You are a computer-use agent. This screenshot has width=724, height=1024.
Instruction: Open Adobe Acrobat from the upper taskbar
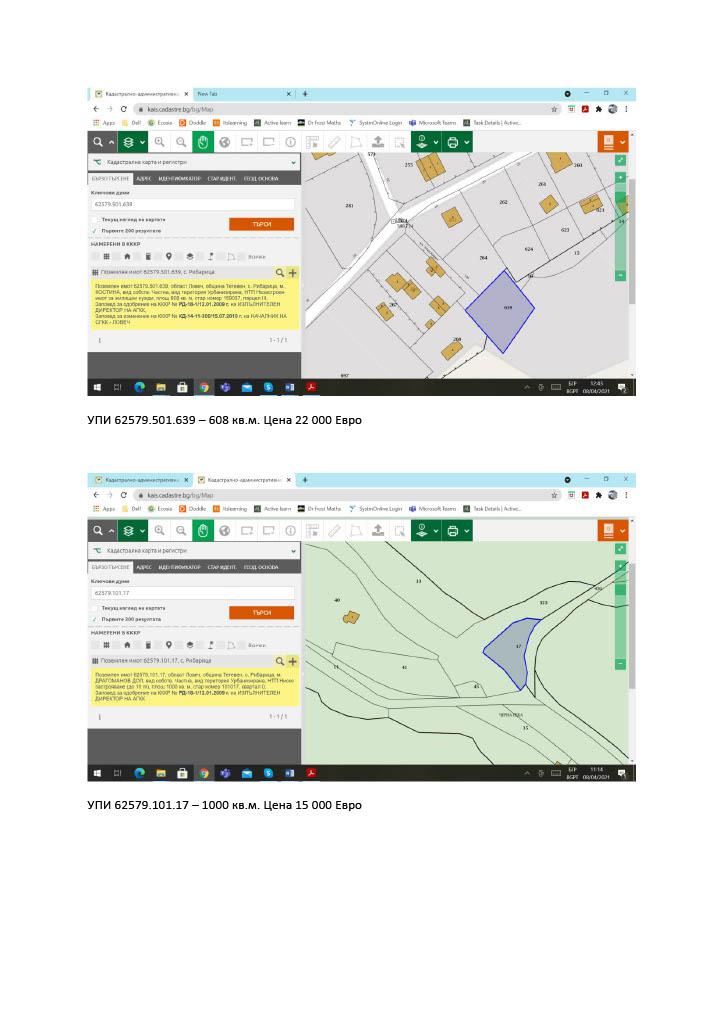[x=311, y=387]
